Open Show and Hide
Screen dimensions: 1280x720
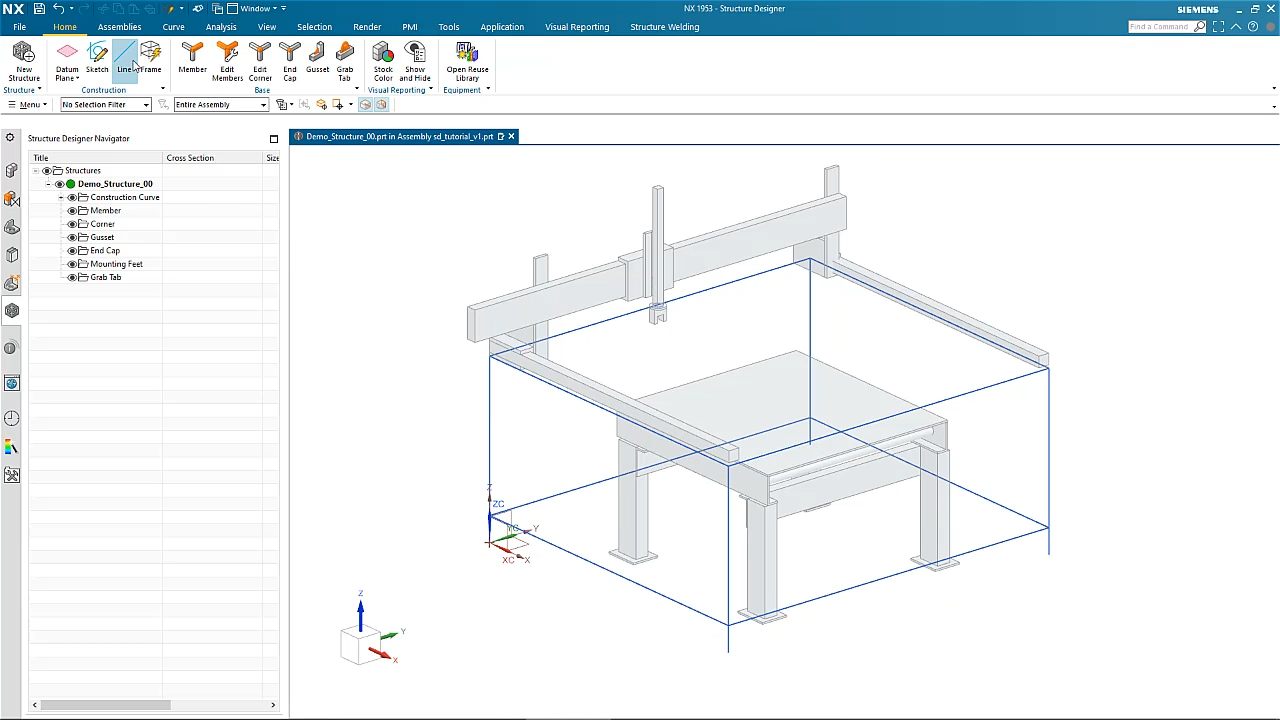(415, 57)
